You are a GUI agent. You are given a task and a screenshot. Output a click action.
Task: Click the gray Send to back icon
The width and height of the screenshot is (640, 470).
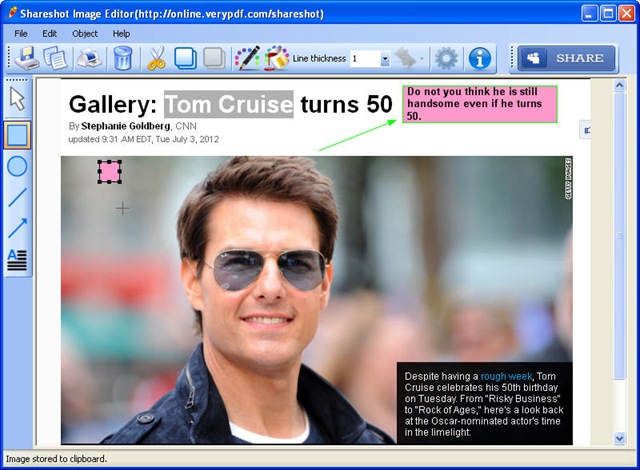(214, 58)
